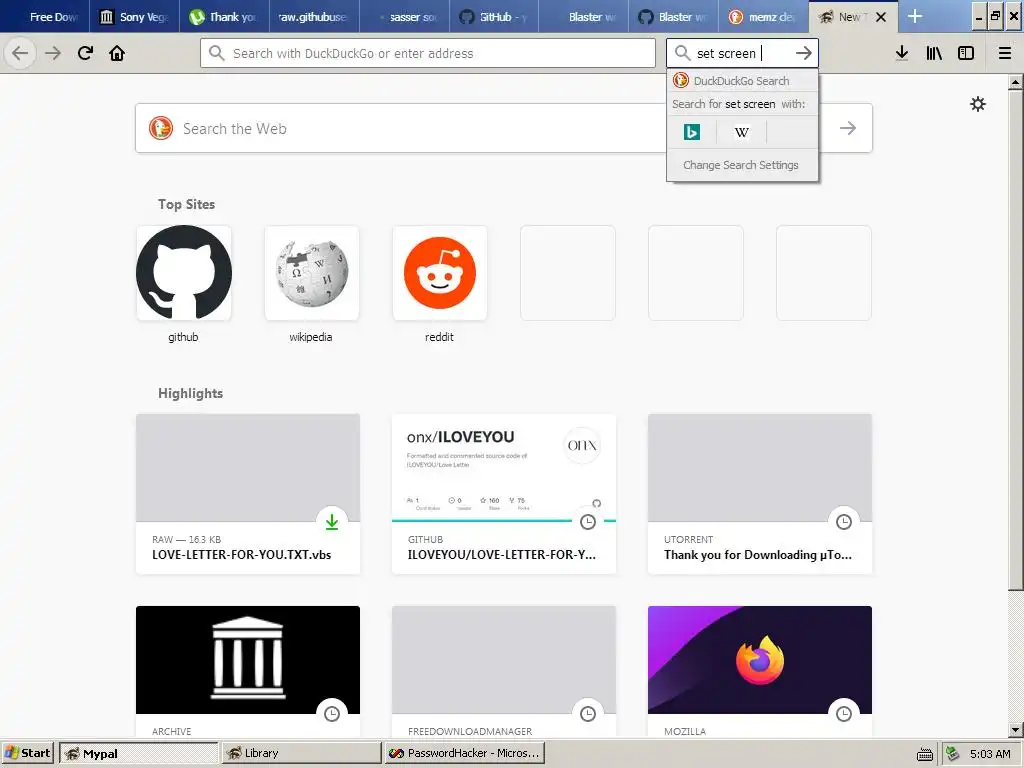Click the Top Sites section heading
The height and width of the screenshot is (768, 1024).
pos(186,204)
